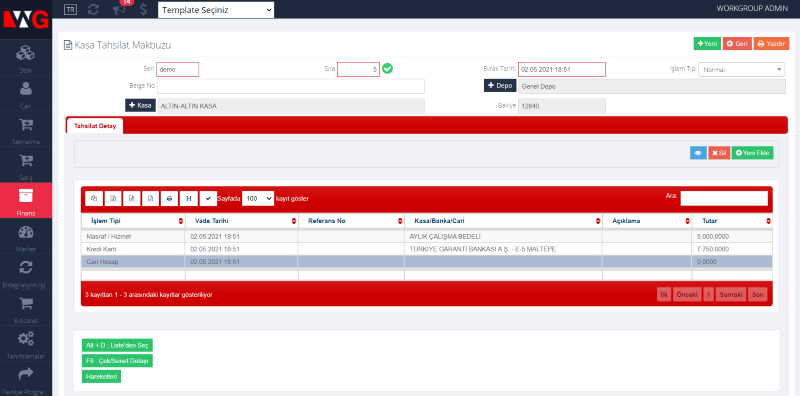Screen dimensions: 800x396
Task: Click the printer icon in table toolbar
Action: tap(169, 199)
